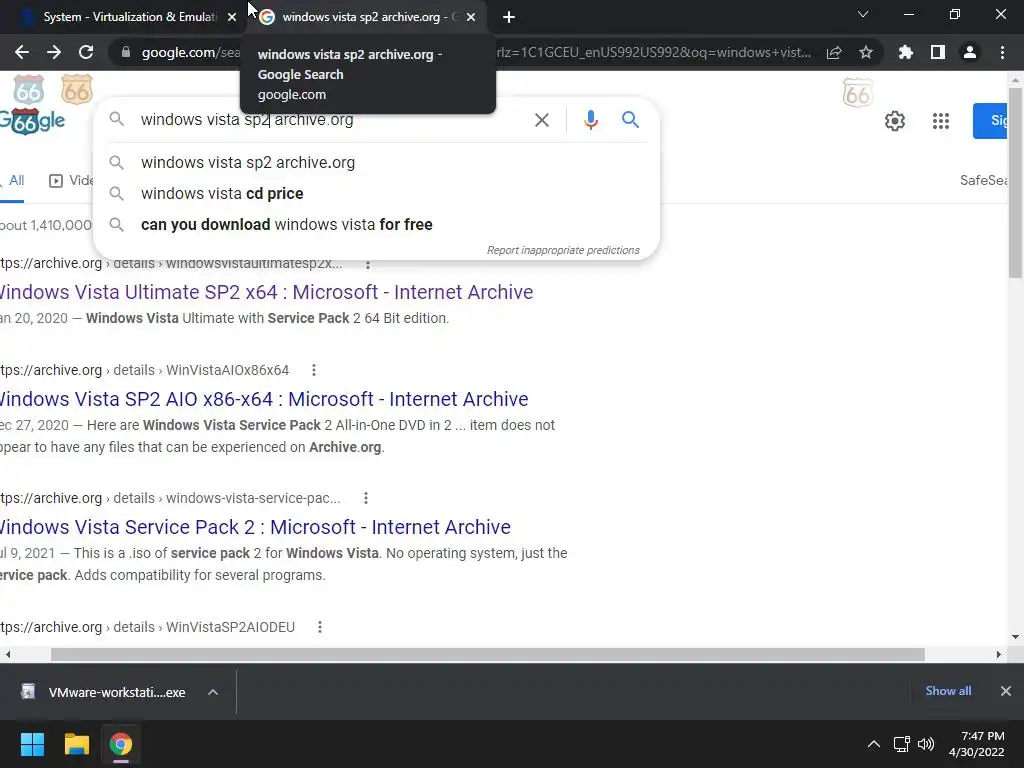Open a new tab with the plus button

(509, 17)
